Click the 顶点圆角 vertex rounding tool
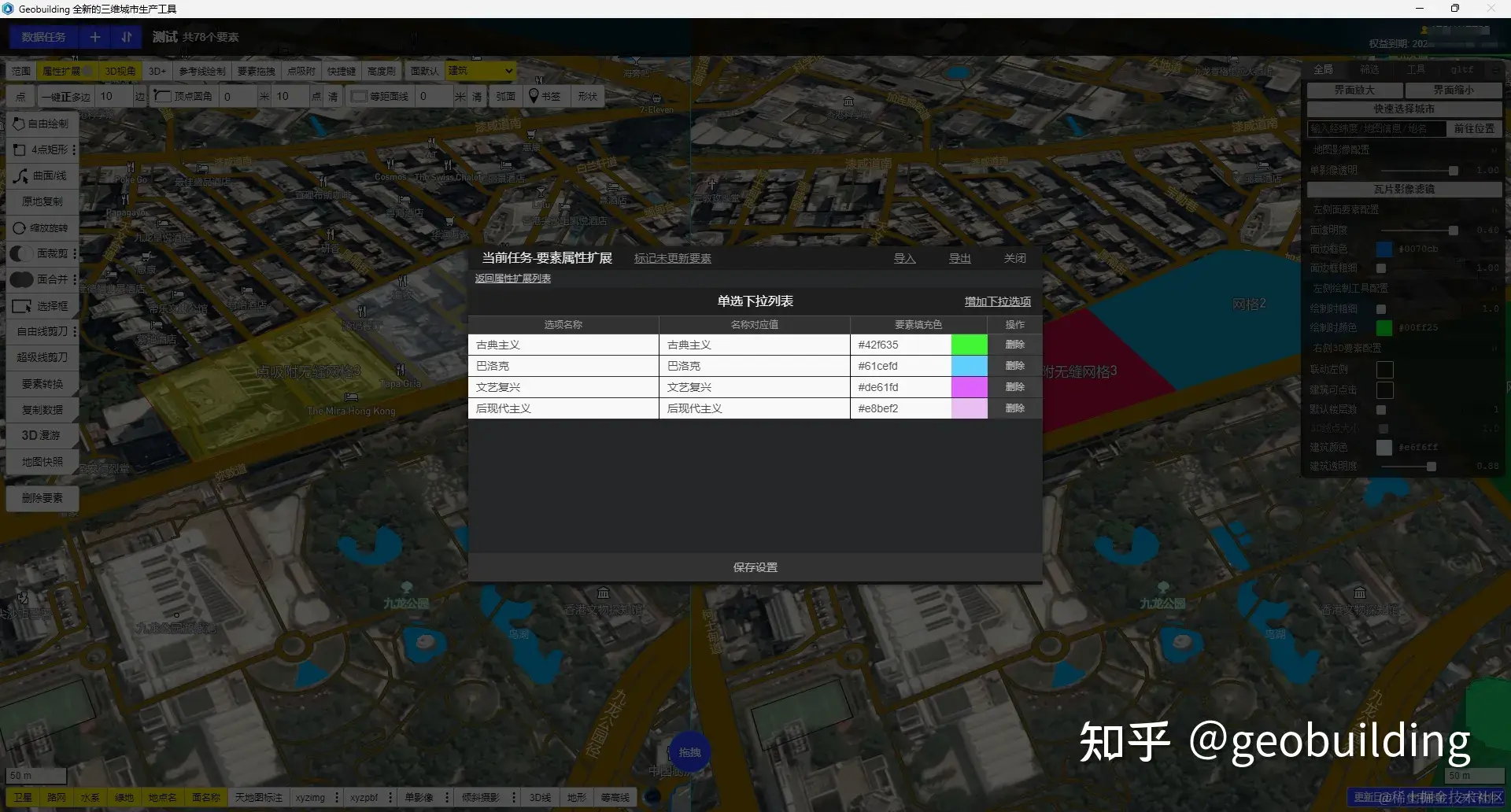Viewport: 1511px width, 812px height. click(183, 97)
